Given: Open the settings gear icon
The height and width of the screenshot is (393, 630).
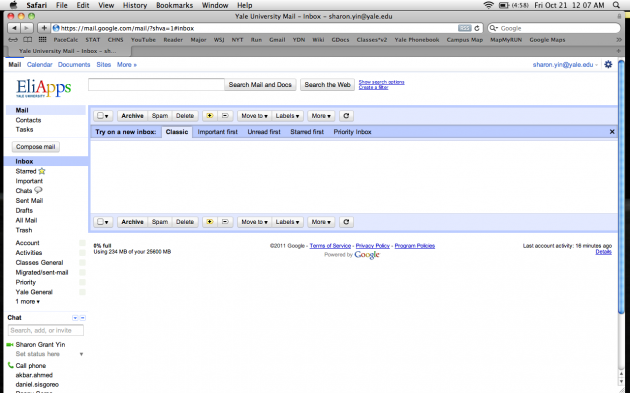Looking at the screenshot, I should point(608,64).
